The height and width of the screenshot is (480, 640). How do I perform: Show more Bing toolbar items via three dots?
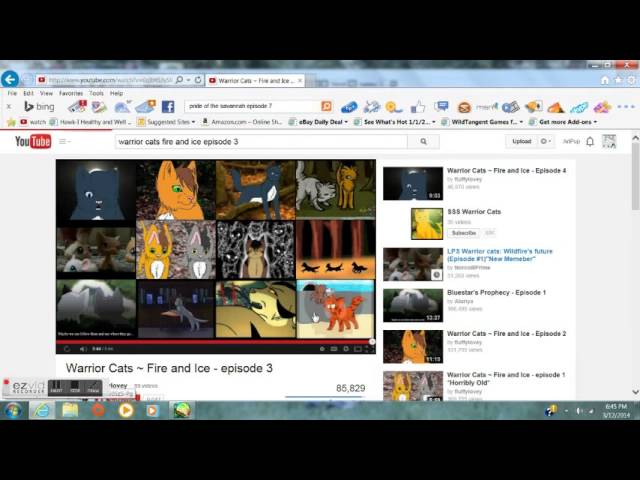[626, 107]
